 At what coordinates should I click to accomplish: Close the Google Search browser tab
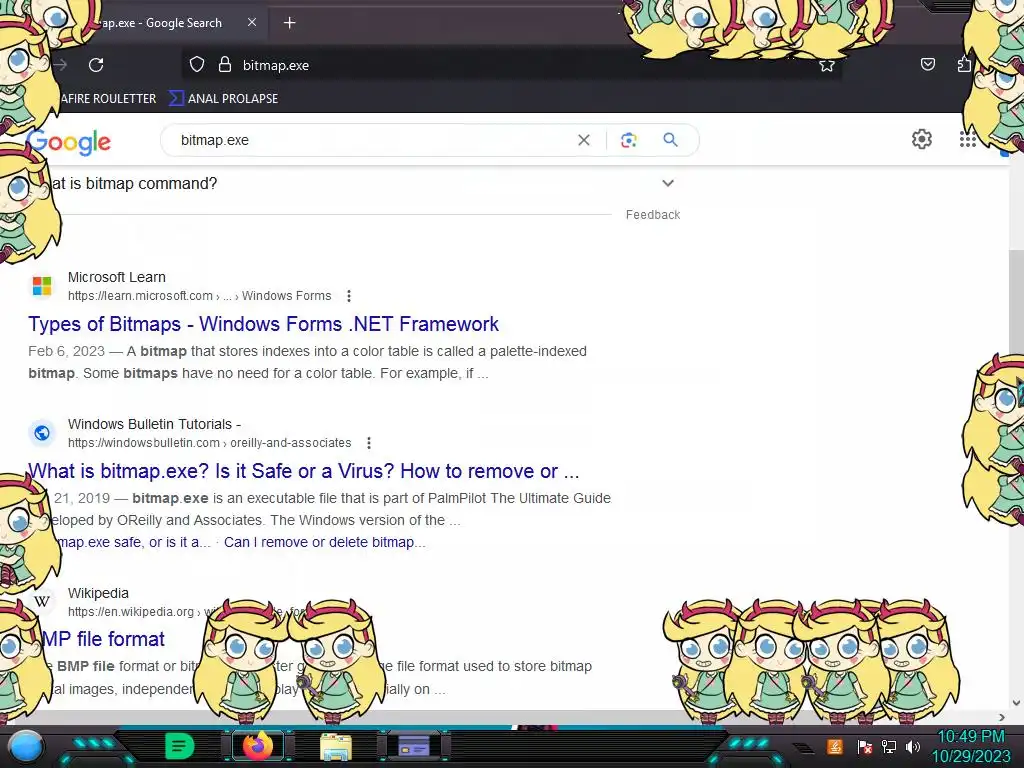click(252, 22)
